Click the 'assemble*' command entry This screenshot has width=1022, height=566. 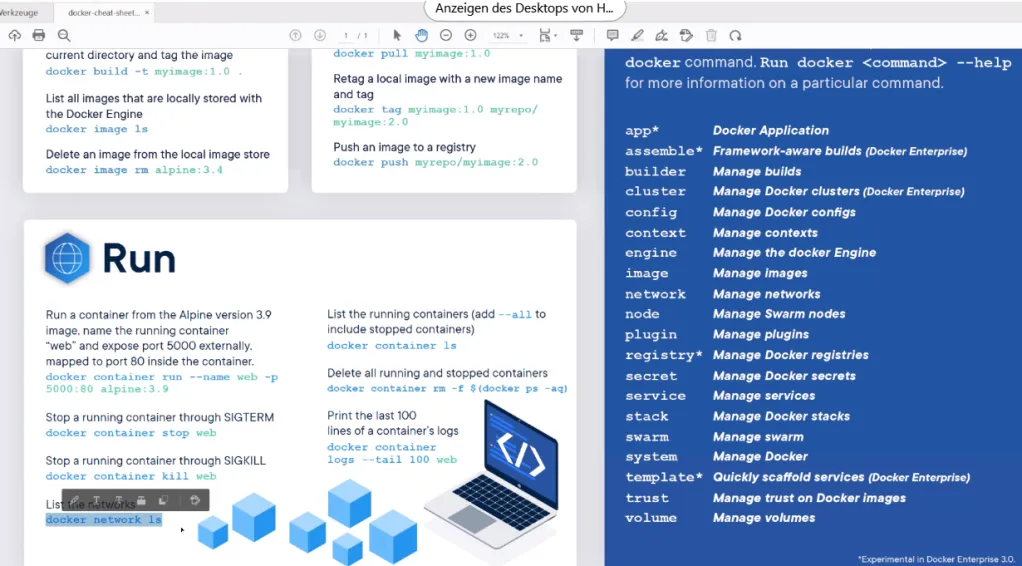click(664, 151)
